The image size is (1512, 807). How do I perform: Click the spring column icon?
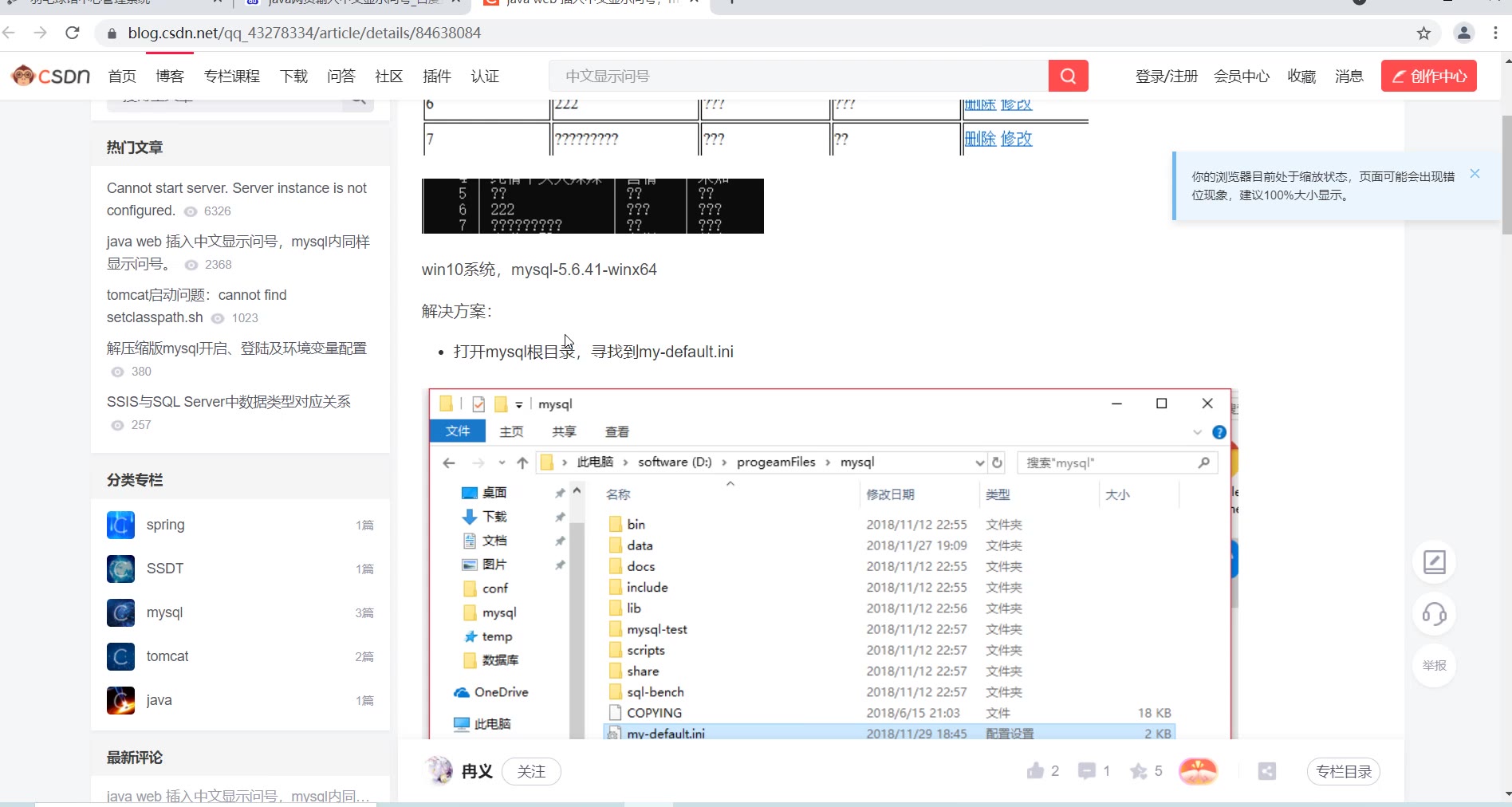pos(120,525)
